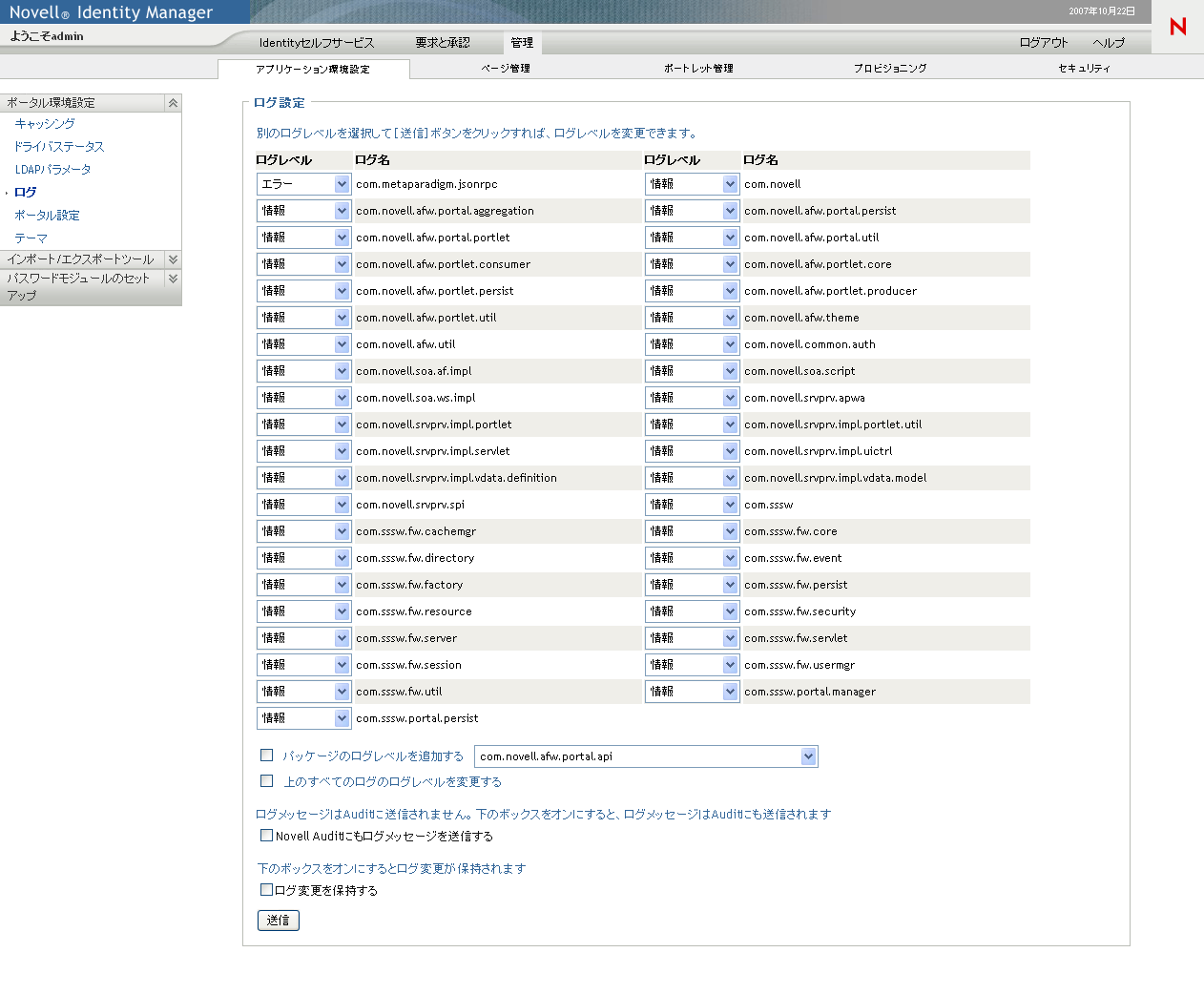Check 上のすべてのログのログレベルを変更する checkbox
1204x994 pixels.
click(x=267, y=781)
